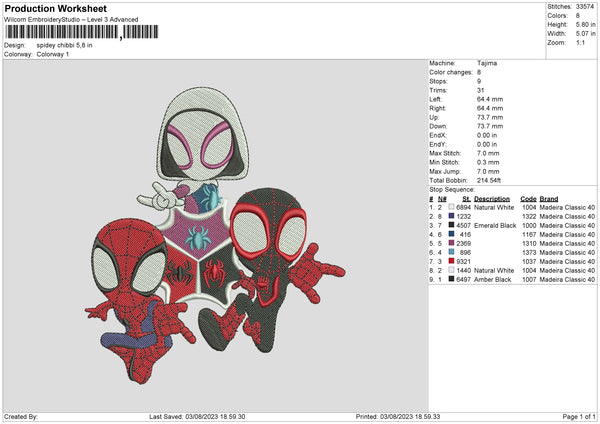600x424 pixels.
Task: Click the Max Jump value 7.0 mm
Action: click(488, 171)
